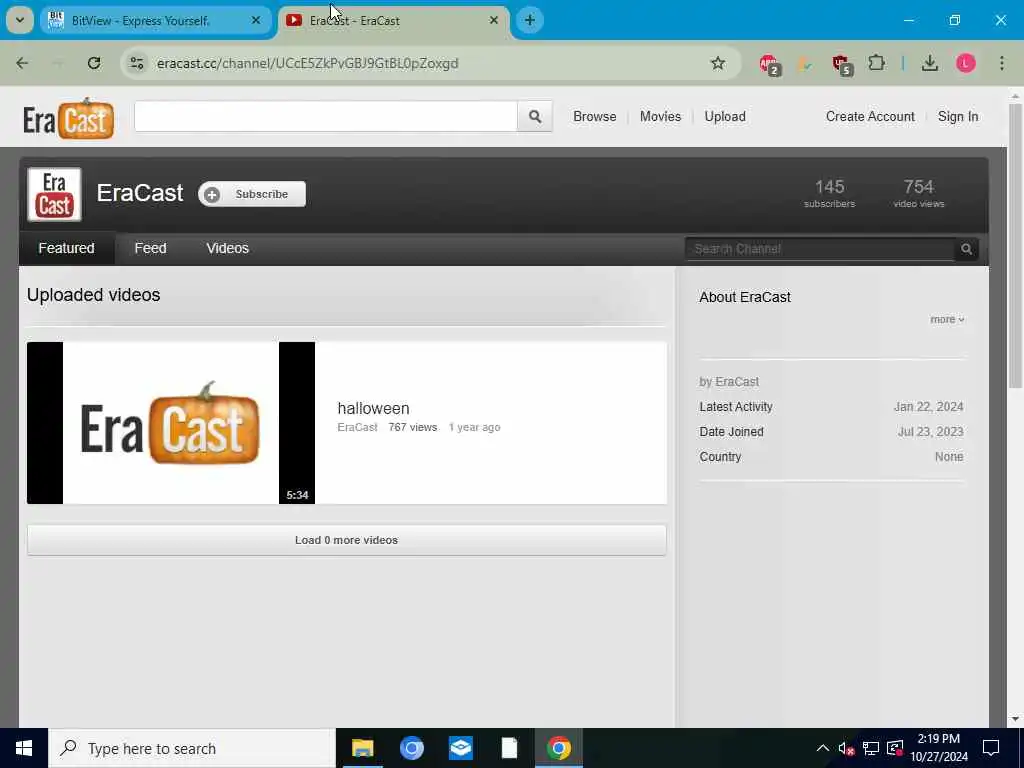Image resolution: width=1024 pixels, height=768 pixels.
Task: Close the BitView tab
Action: (256, 20)
